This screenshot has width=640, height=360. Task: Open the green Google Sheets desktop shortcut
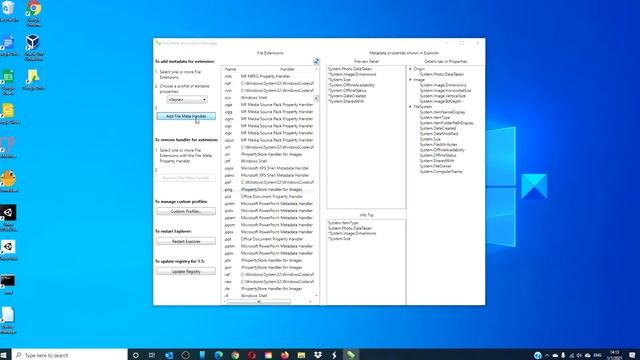[x=8, y=82]
